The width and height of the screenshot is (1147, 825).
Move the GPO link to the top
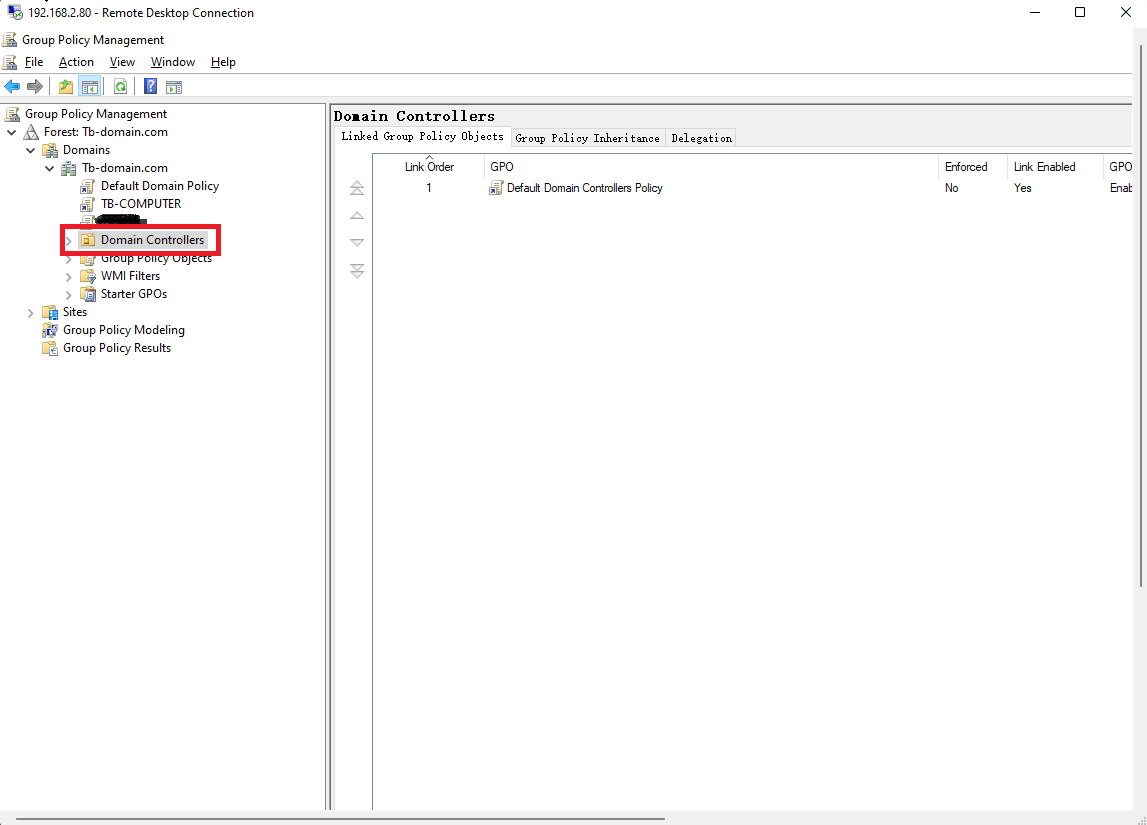[x=357, y=188]
